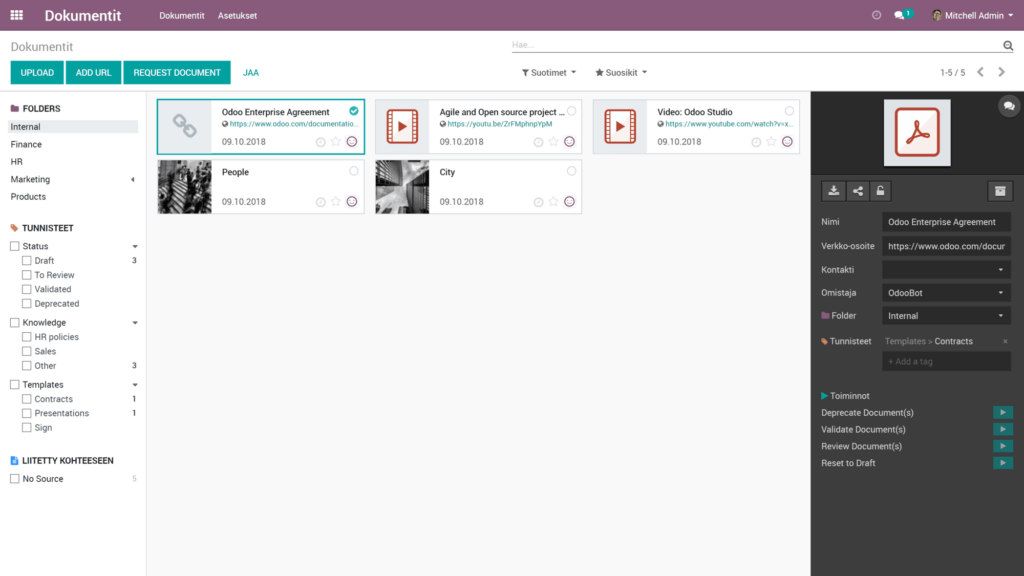
Task: Collapse the Status tag group
Action: click(136, 246)
